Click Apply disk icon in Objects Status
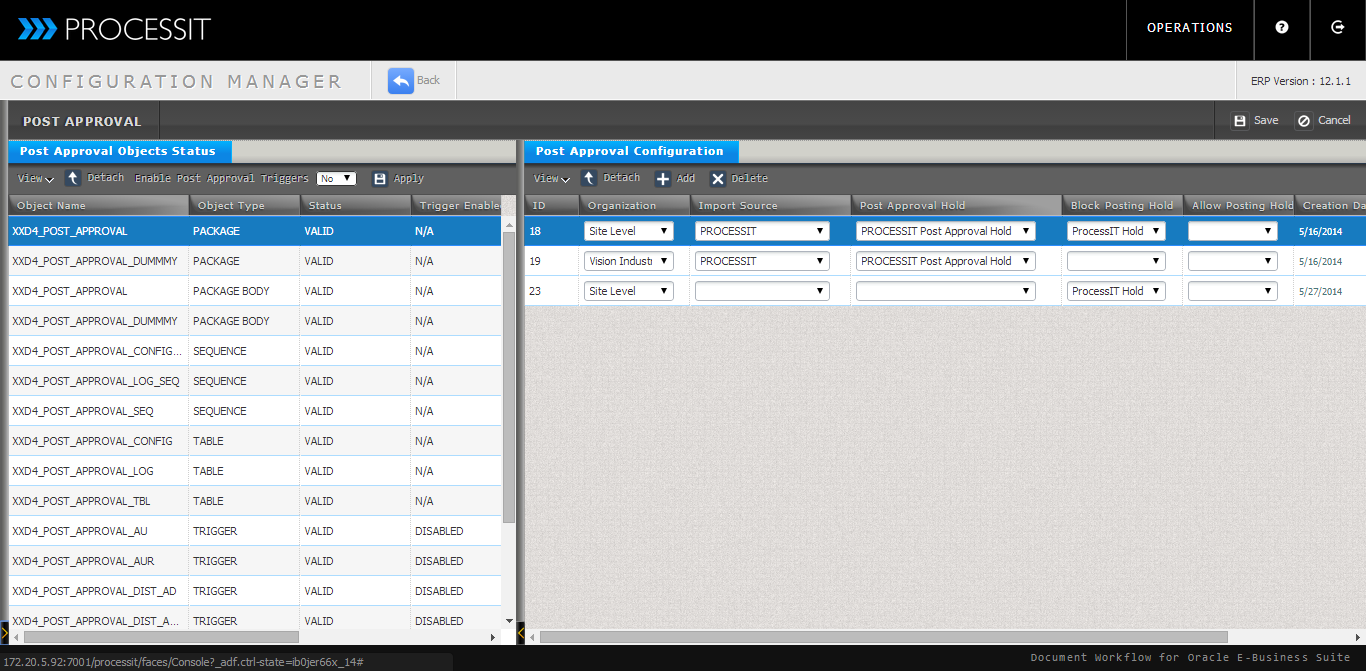 [380, 179]
